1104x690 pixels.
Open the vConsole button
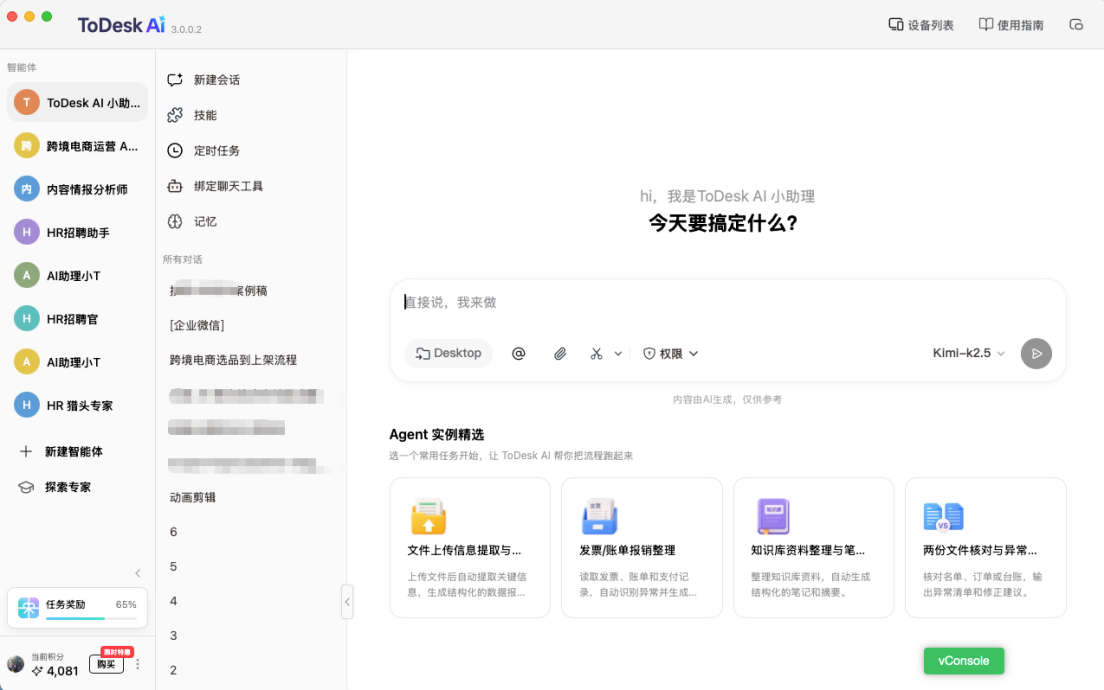(963, 660)
